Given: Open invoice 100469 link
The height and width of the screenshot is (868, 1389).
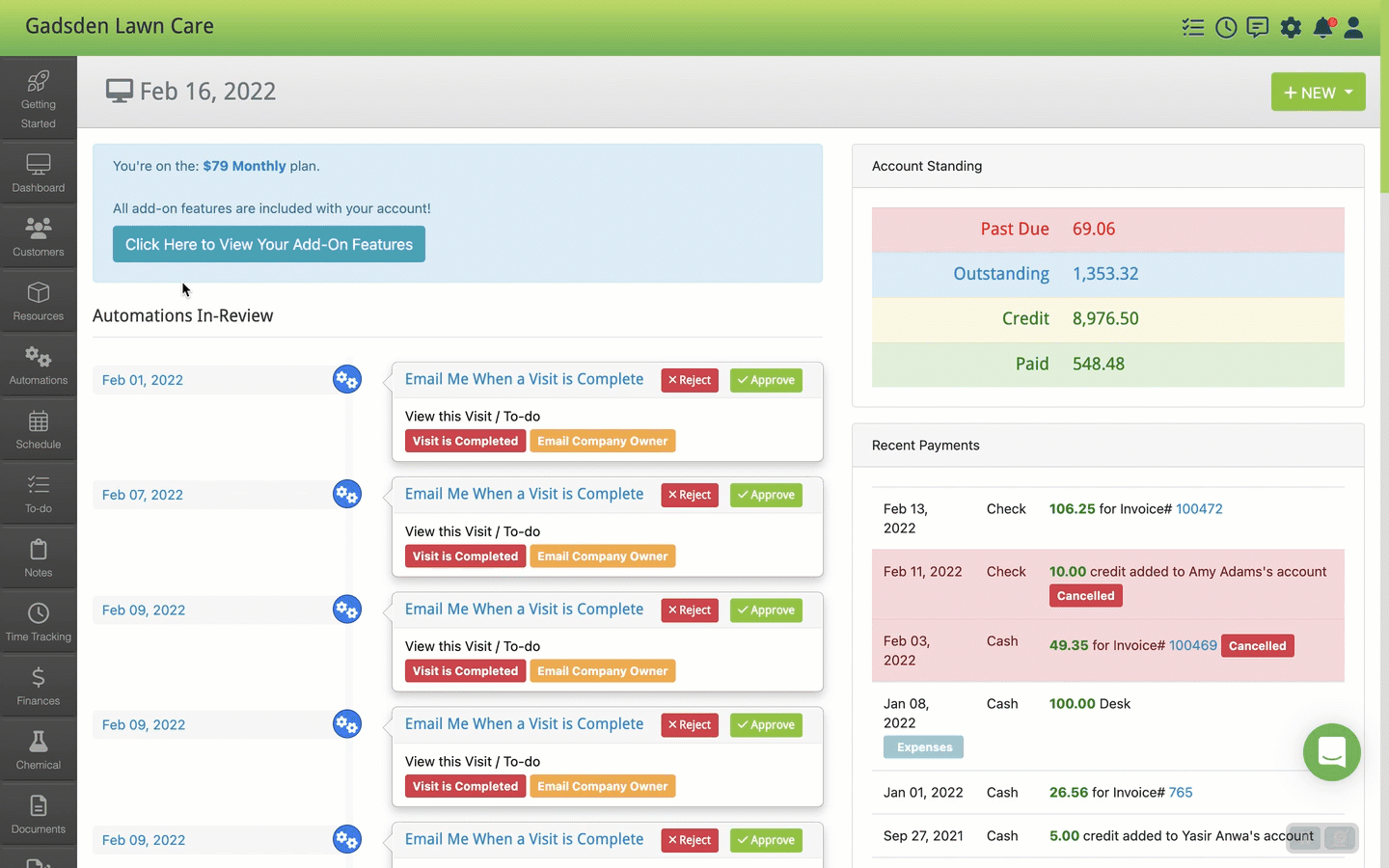Looking at the screenshot, I should pyautogui.click(x=1193, y=645).
